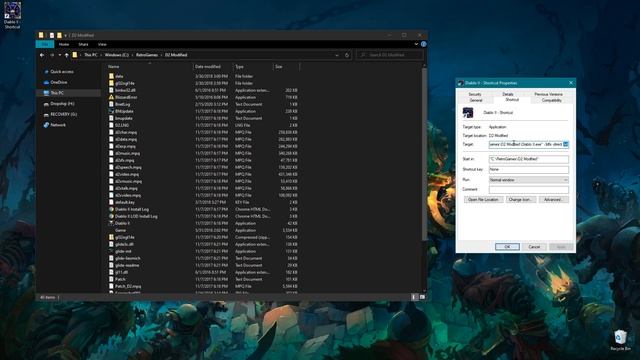This screenshot has width=640, height=360.
Task: Open the Share ribbon tab
Action: click(83, 44)
